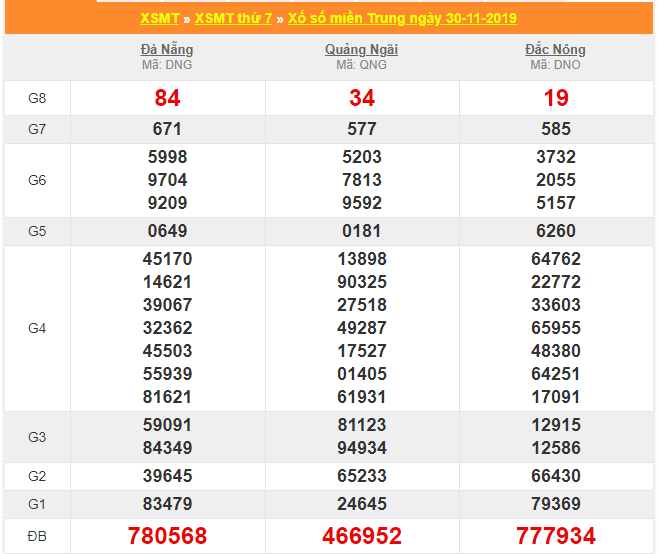The height and width of the screenshot is (554, 659).
Task: Click the G4 row label
Action: [x=37, y=328]
